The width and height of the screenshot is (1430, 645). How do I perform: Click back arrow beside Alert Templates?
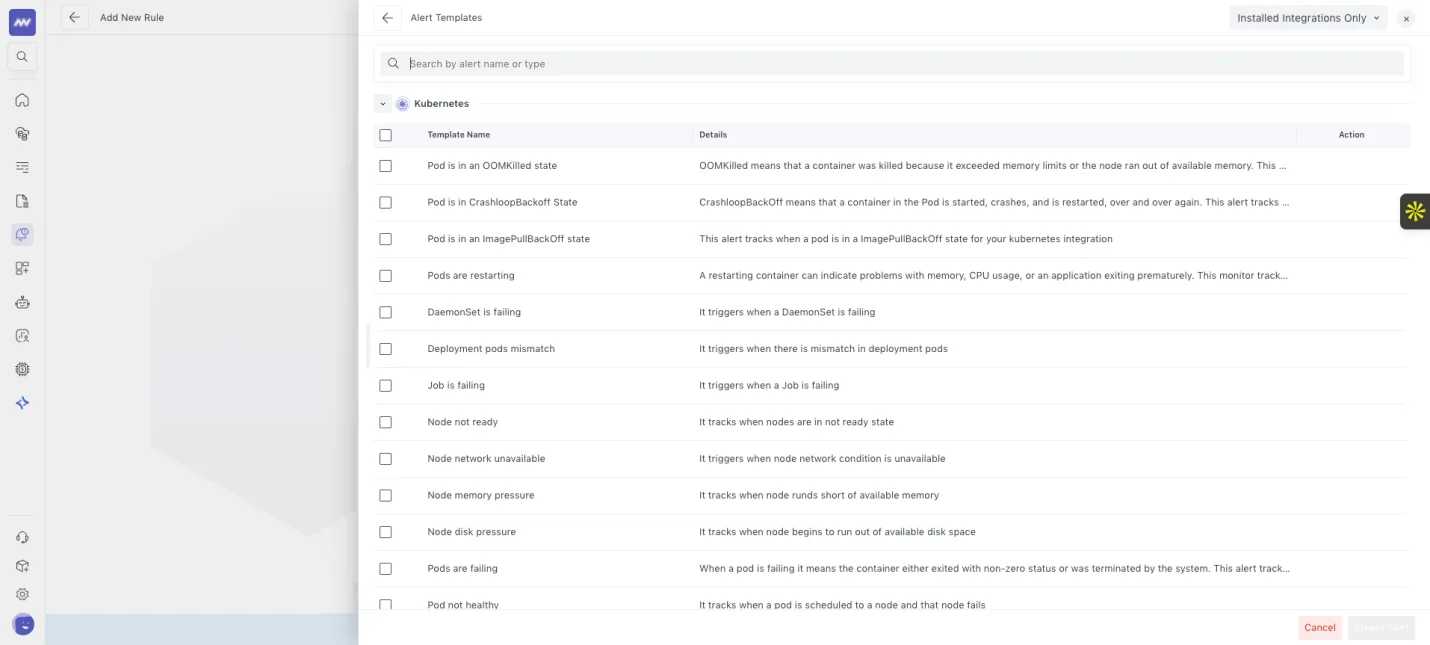tap(387, 18)
